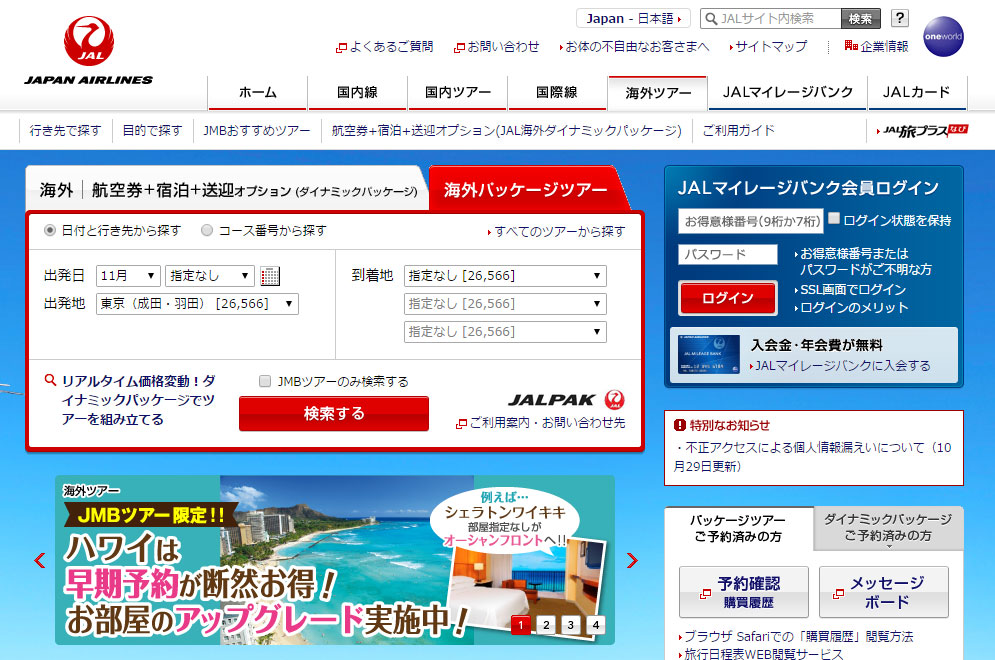995x660 pixels.
Task: Click 行き先で探す submenu item
Action: click(x=65, y=131)
